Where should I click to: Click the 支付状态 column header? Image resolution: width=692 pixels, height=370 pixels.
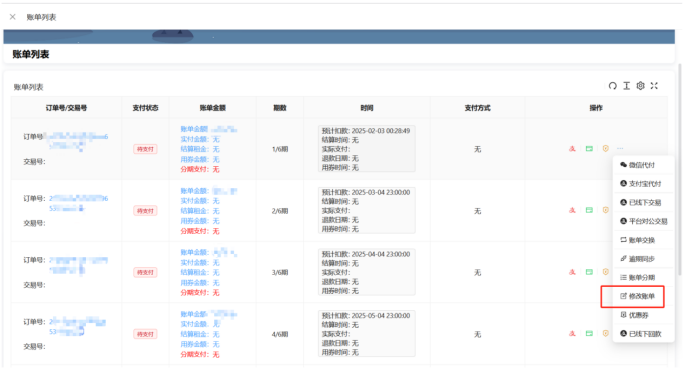(145, 108)
